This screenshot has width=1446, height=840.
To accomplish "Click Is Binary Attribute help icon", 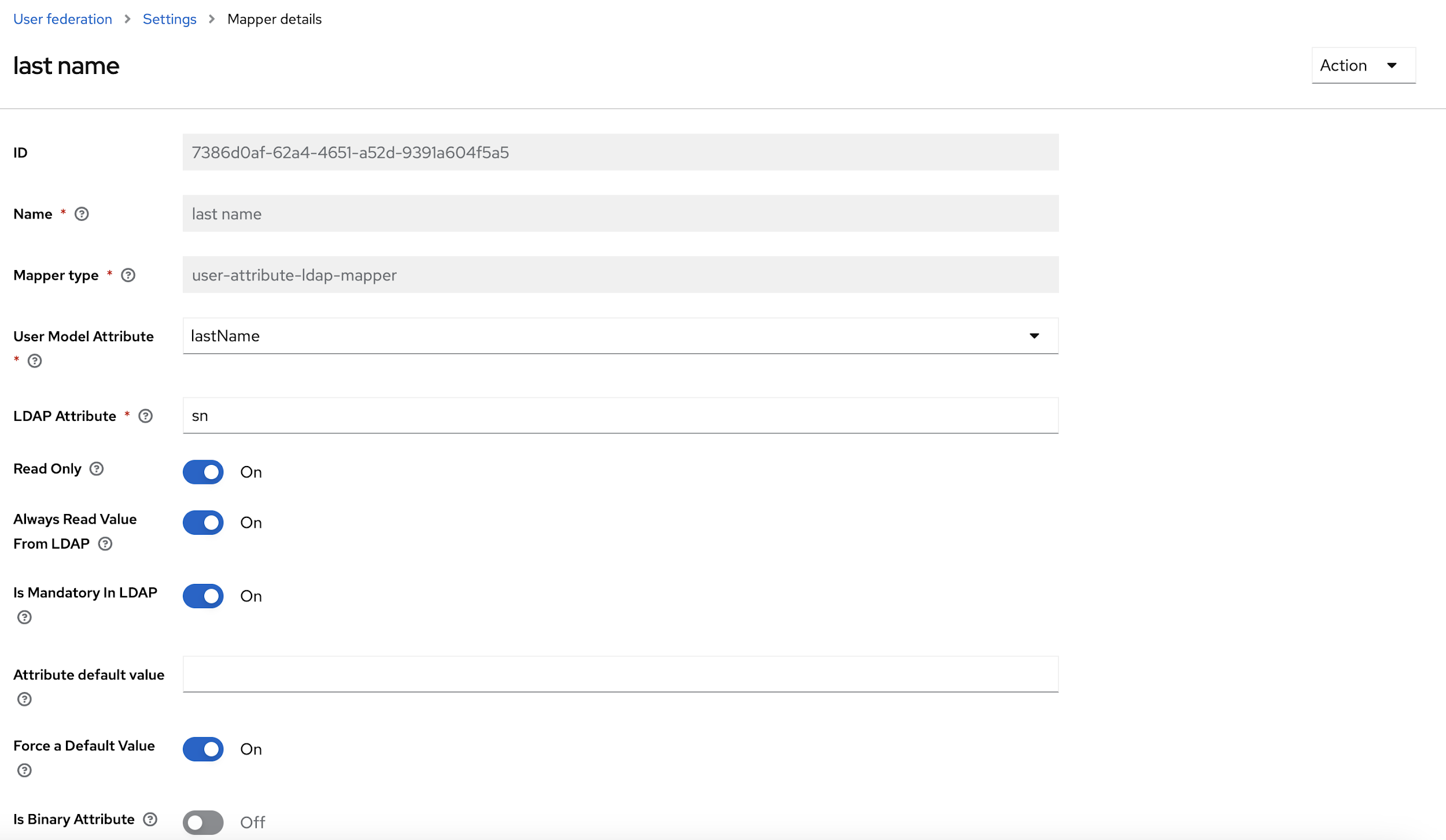I will [150, 820].
